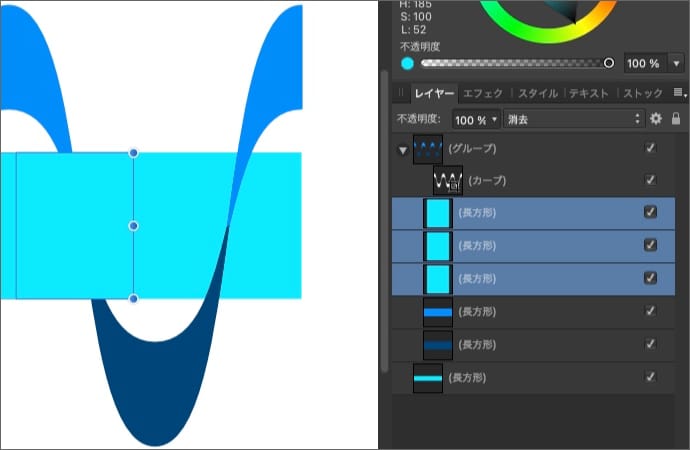Image resolution: width=690 pixels, height=450 pixels.
Task: Click the gear icon for blend options
Action: click(656, 119)
